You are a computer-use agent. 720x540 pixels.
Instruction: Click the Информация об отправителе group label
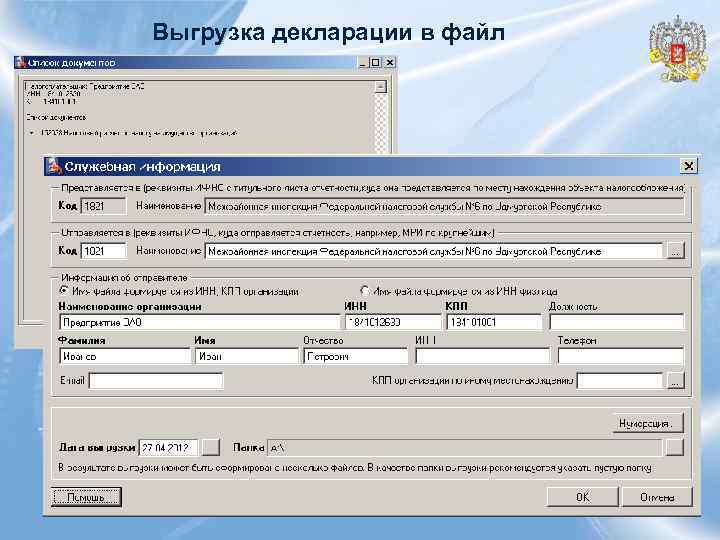[124, 278]
